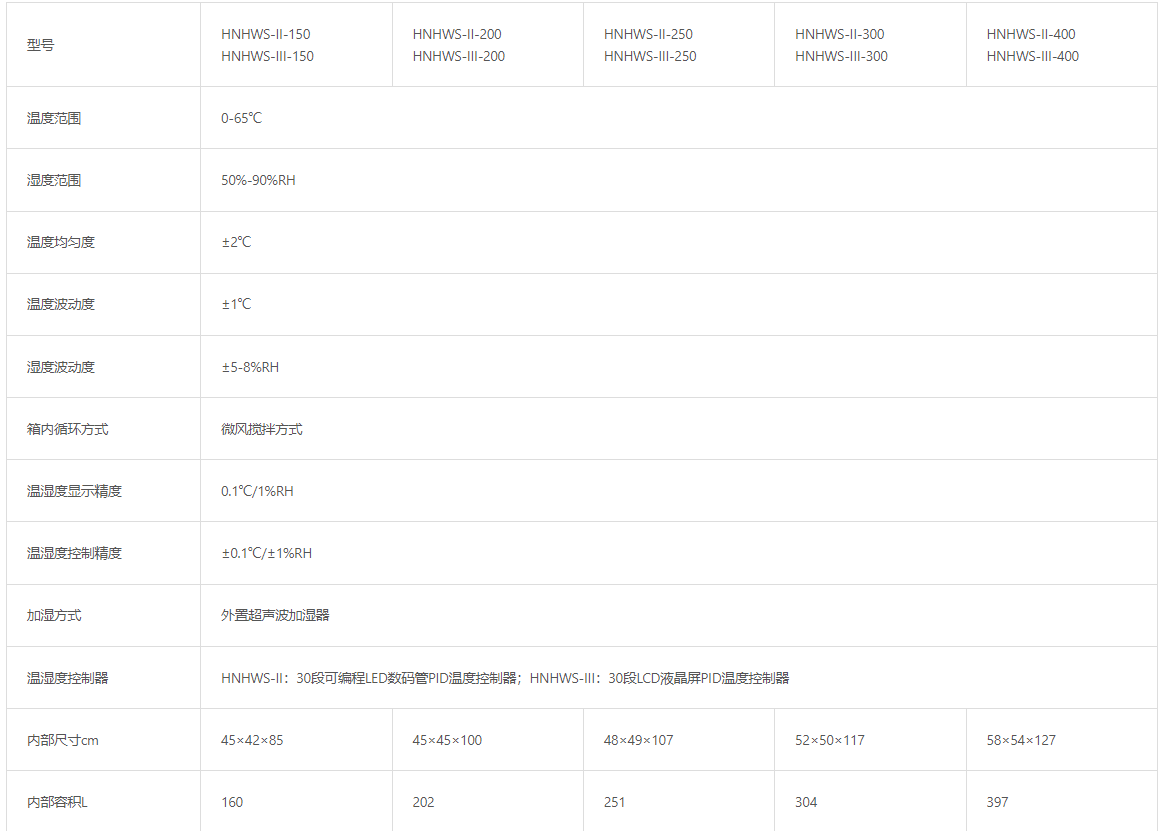
Task: Click the HNHWS-III-250 model text
Action: coord(650,56)
